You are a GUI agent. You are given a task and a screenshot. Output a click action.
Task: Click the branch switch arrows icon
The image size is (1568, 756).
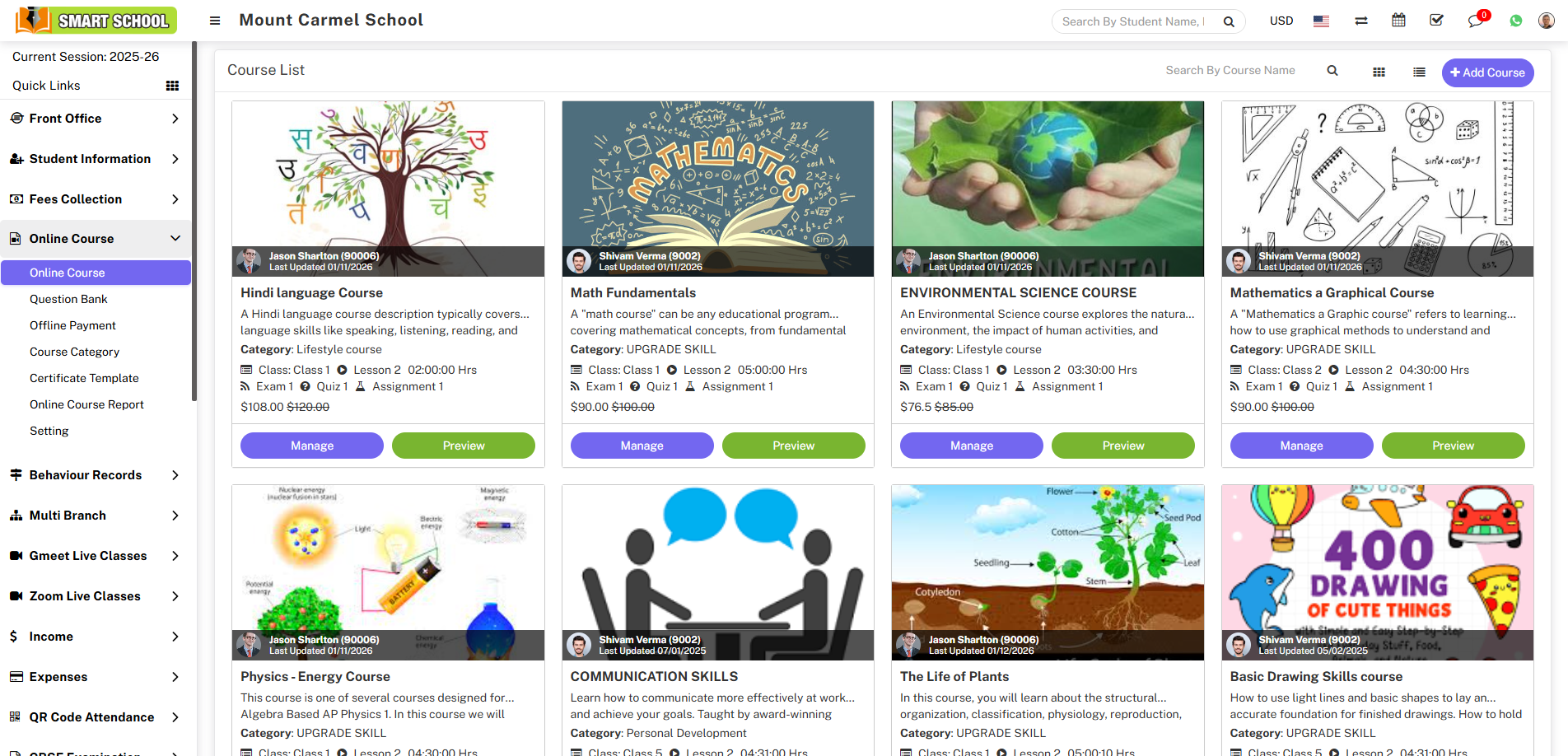pyautogui.click(x=1360, y=21)
